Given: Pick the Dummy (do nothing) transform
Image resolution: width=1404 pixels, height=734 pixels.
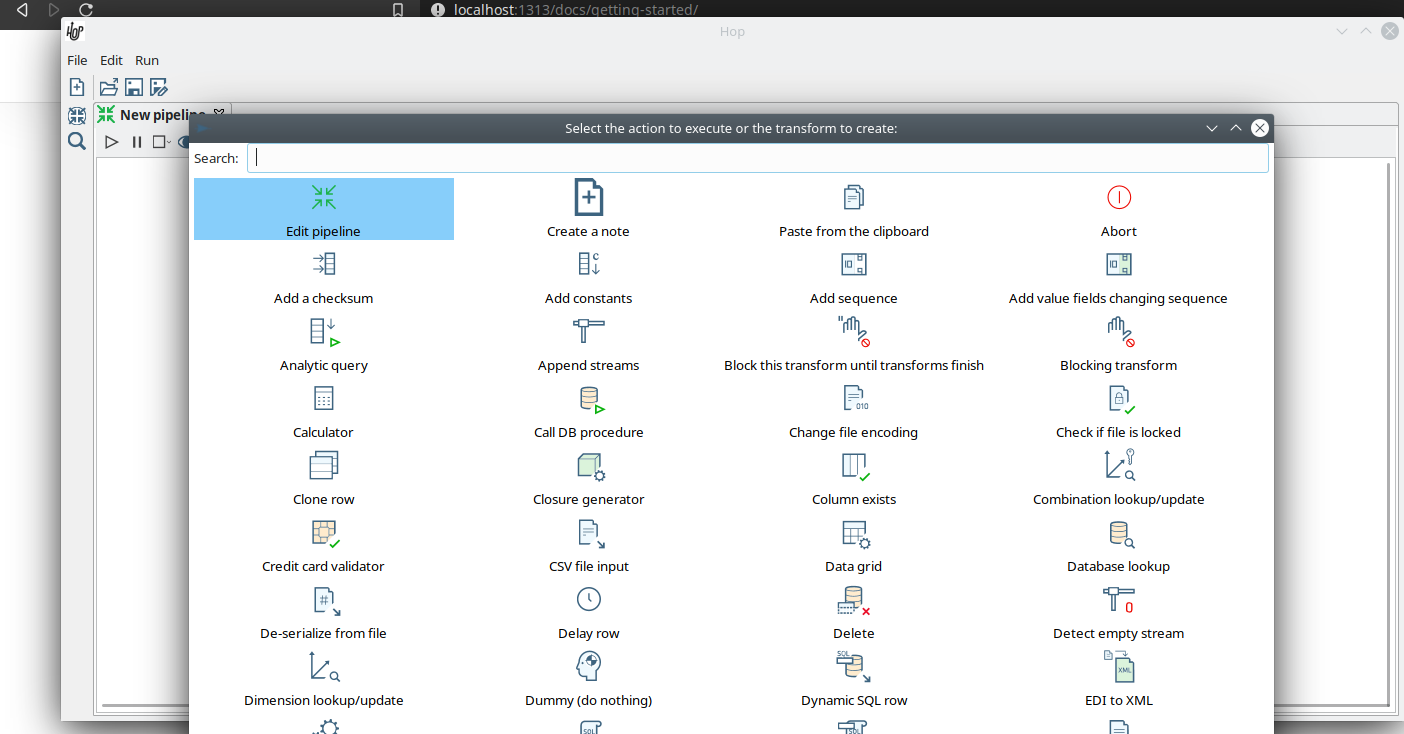Looking at the screenshot, I should [x=589, y=667].
